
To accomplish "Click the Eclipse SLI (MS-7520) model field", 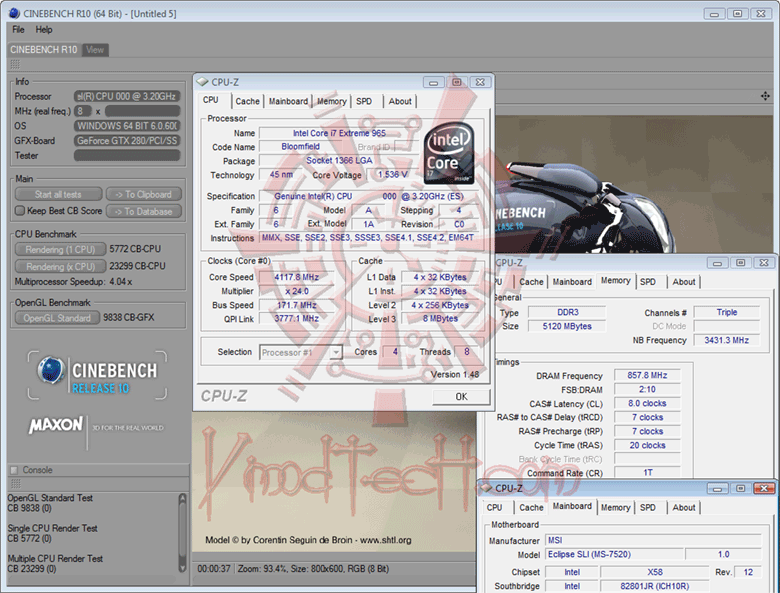I will [613, 554].
